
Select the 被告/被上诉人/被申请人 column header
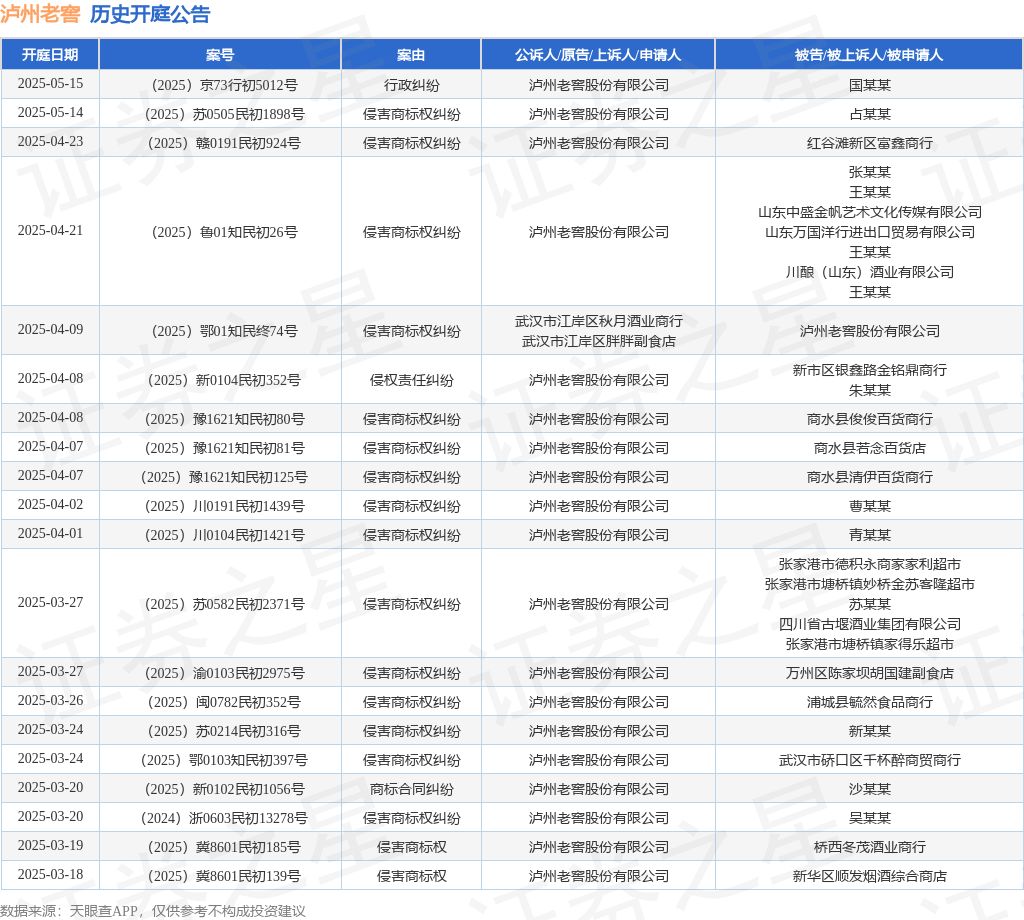click(869, 55)
